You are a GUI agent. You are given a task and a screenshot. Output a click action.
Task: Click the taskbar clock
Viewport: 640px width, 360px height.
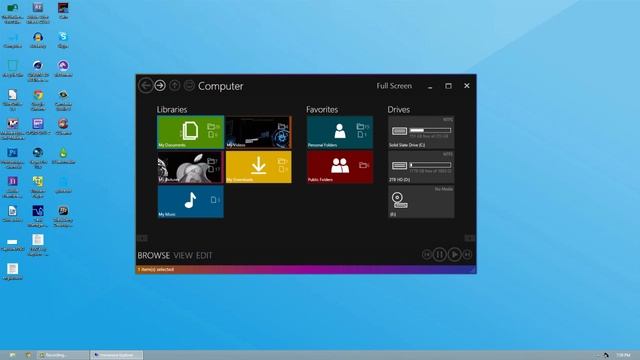point(623,356)
